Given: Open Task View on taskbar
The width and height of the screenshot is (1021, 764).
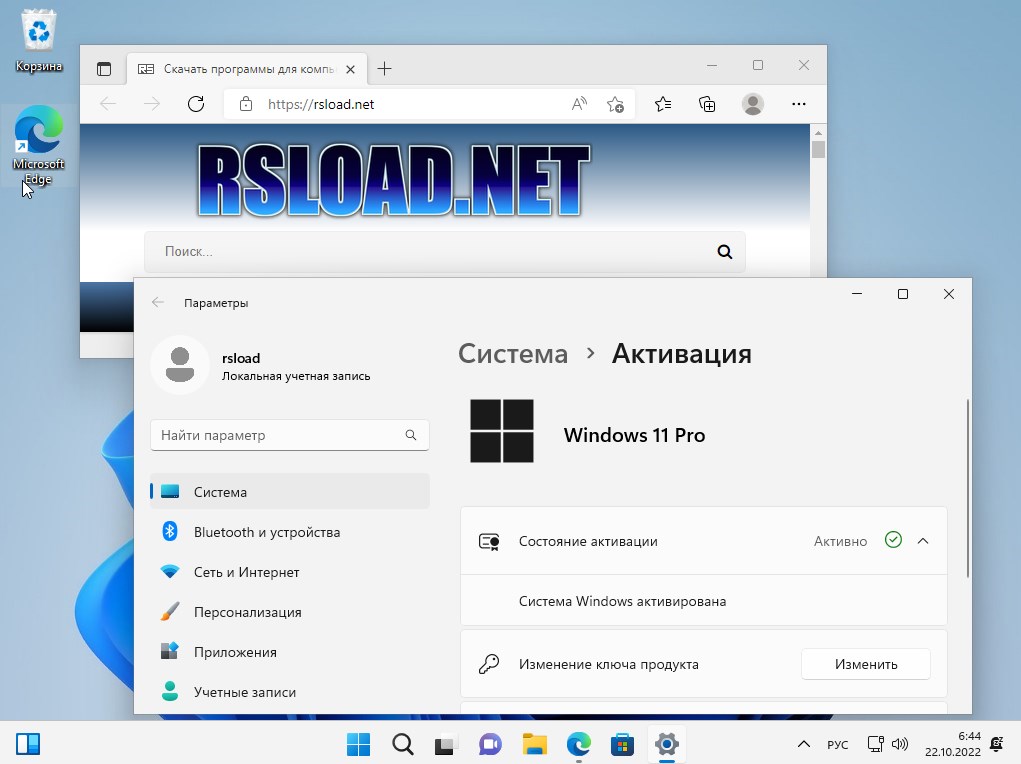Looking at the screenshot, I should 446,744.
